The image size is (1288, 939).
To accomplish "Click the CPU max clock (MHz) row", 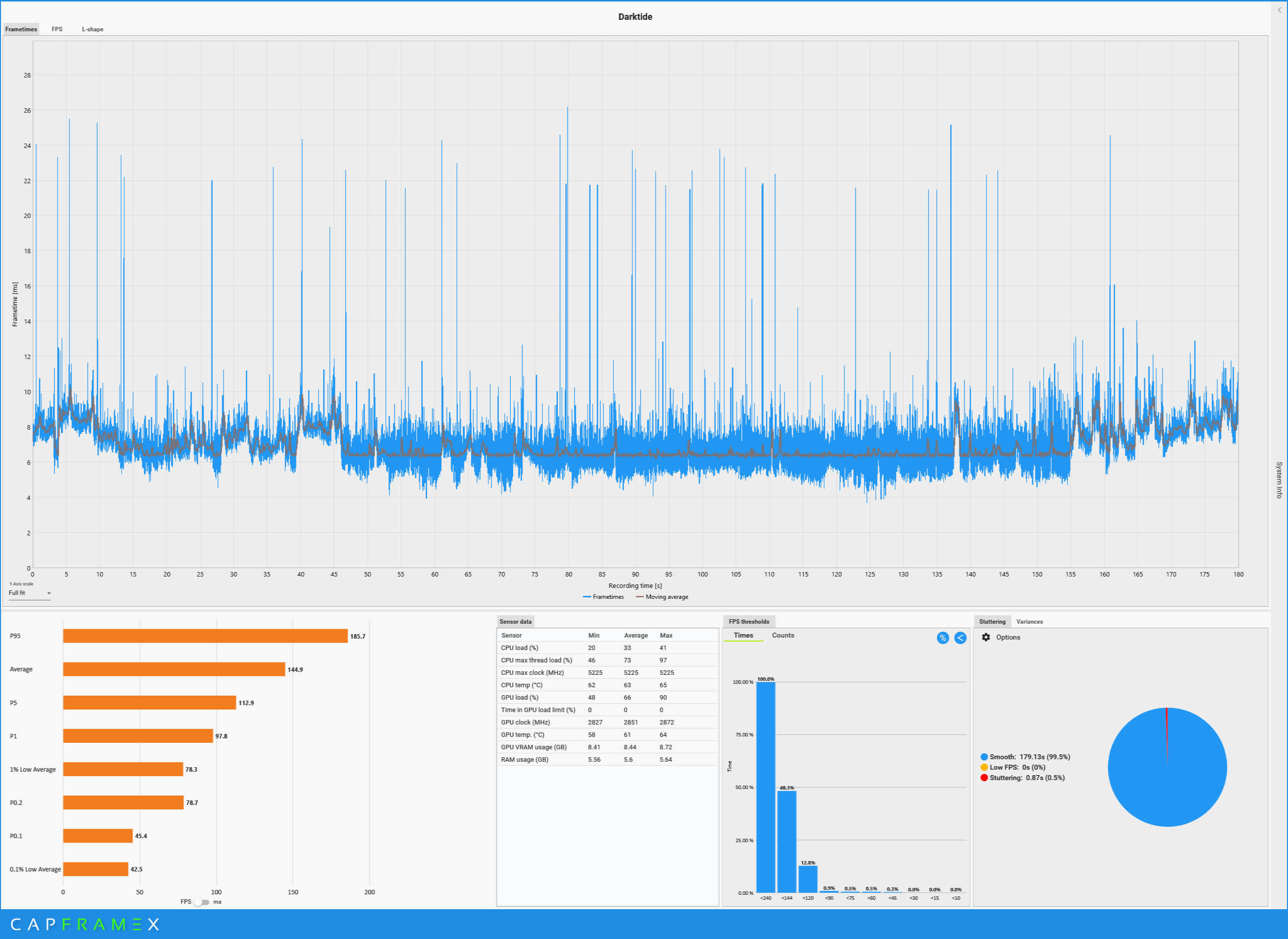I will point(607,672).
